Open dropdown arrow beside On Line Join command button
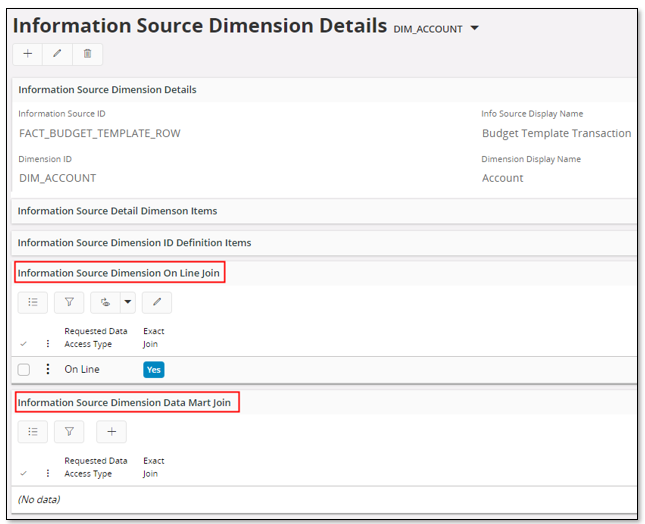Image resolution: width=645 pixels, height=524 pixels. click(127, 301)
